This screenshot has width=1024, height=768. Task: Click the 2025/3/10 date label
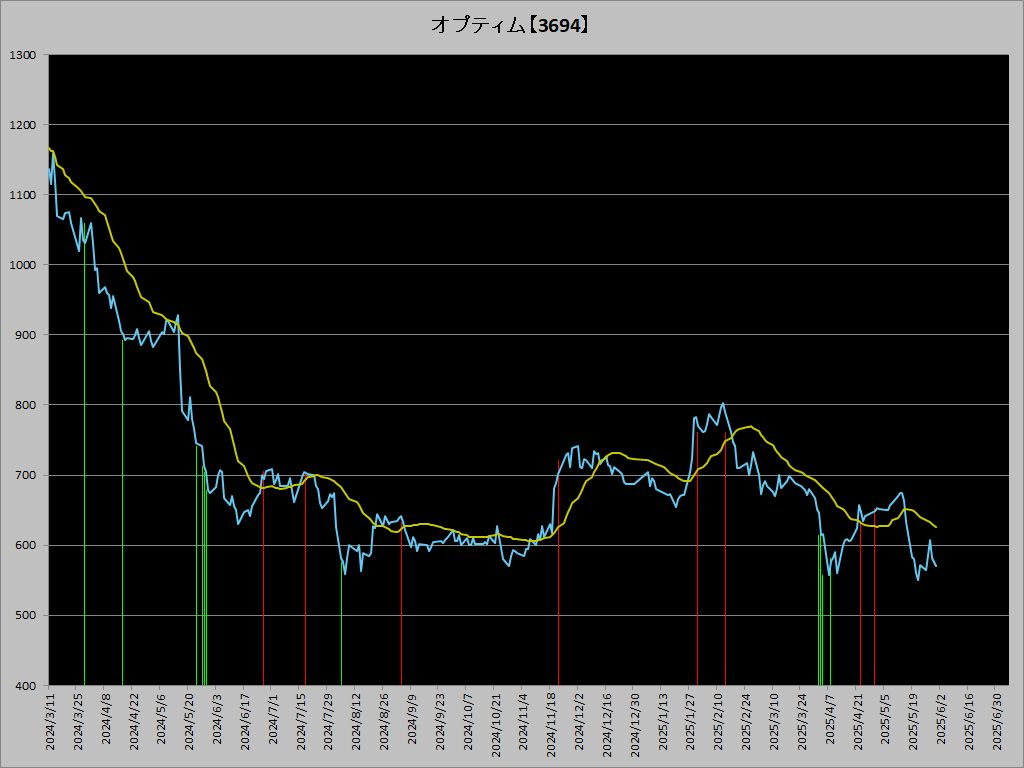pyautogui.click(x=775, y=720)
